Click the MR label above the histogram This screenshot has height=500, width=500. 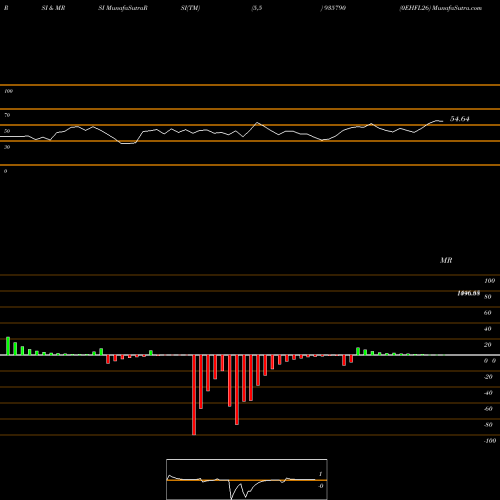click(x=446, y=260)
